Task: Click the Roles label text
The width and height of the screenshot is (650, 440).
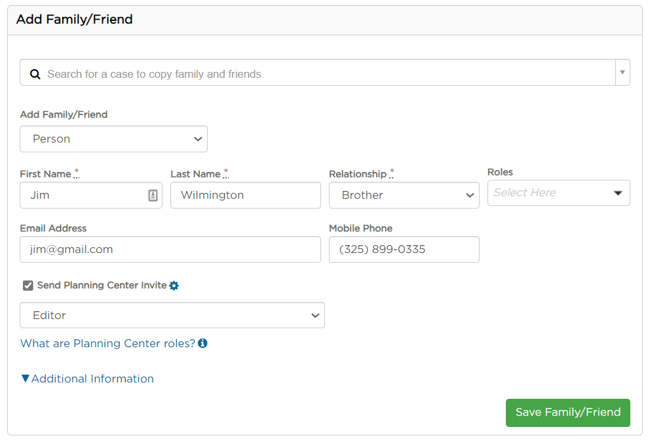Action: tap(500, 172)
